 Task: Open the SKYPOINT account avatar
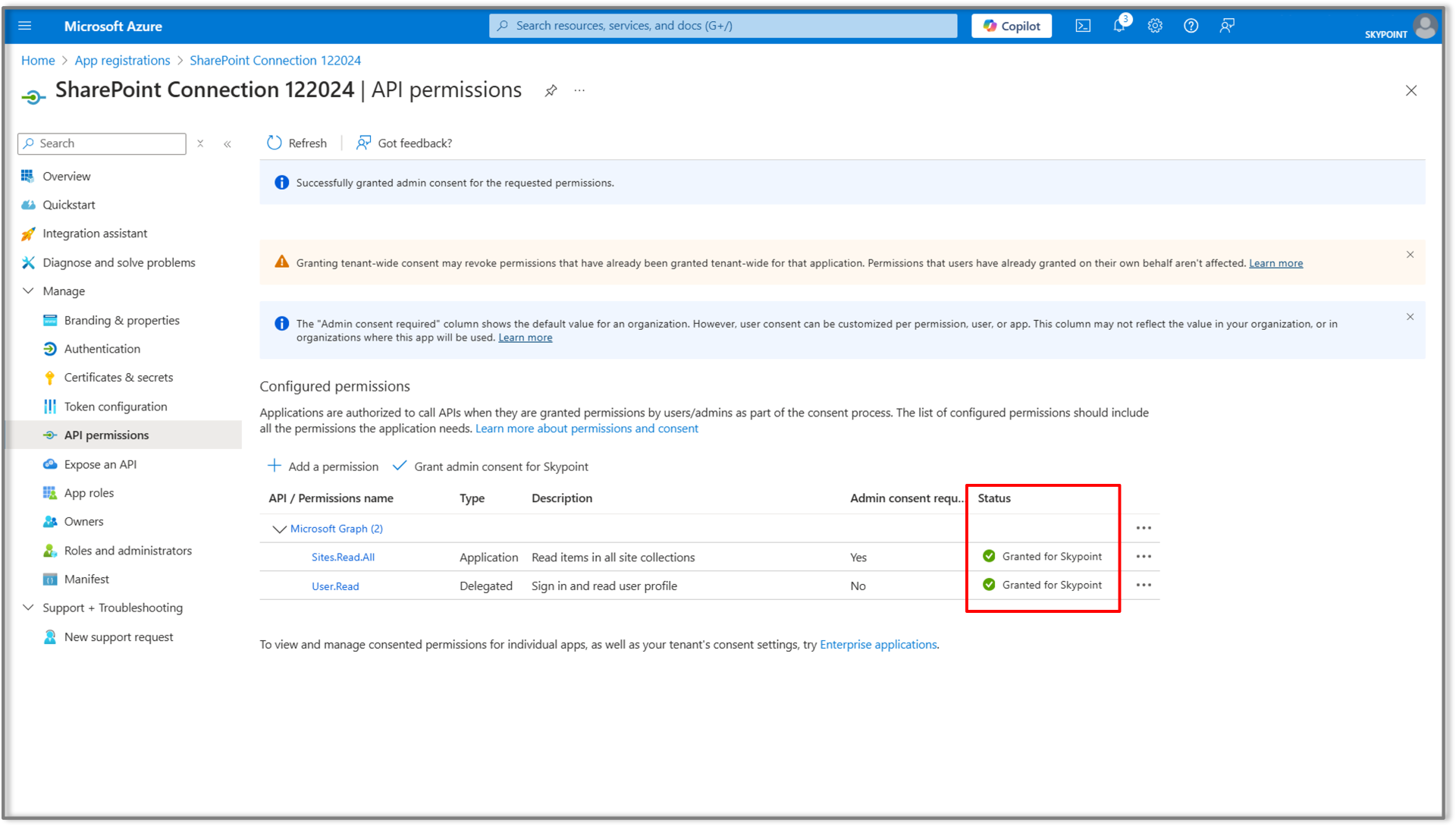(1426, 25)
